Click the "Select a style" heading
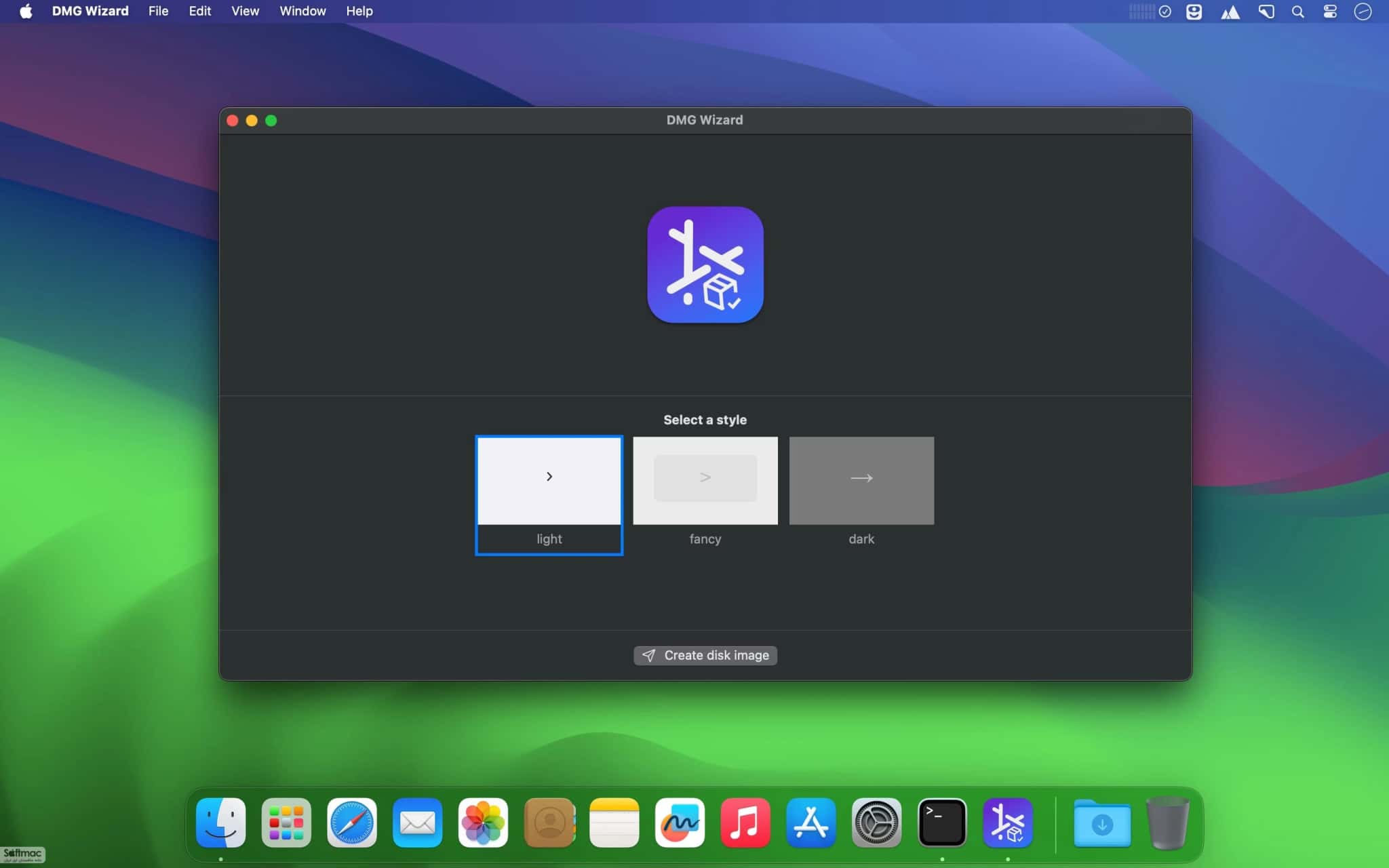 [x=705, y=420]
